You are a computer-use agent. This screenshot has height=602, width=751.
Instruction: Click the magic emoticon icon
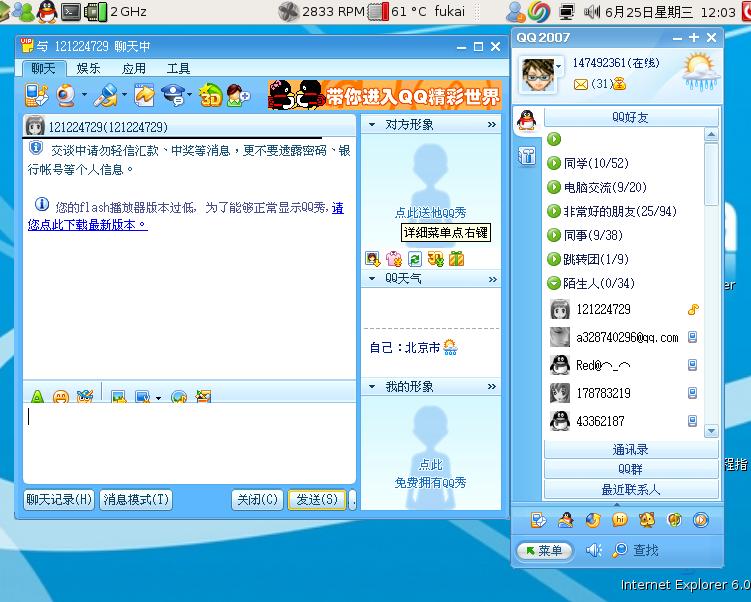tap(85, 396)
